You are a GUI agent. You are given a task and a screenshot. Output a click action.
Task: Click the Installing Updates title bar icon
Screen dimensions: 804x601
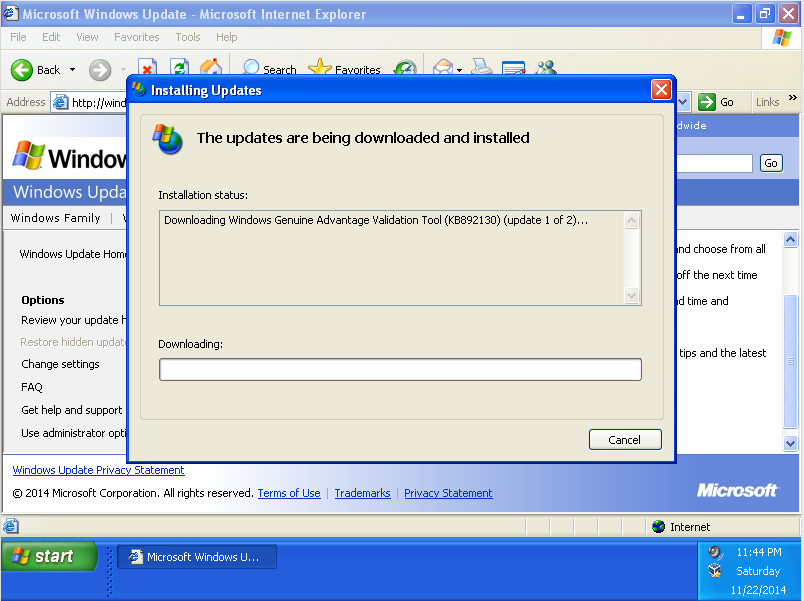[x=139, y=90]
